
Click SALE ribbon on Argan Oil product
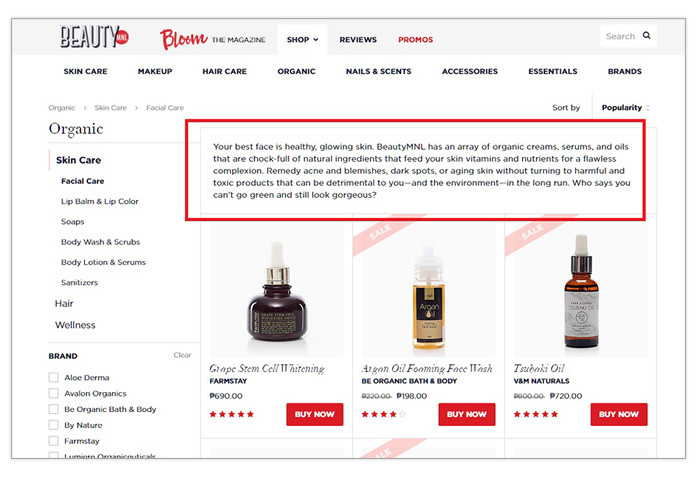pyautogui.click(x=383, y=233)
